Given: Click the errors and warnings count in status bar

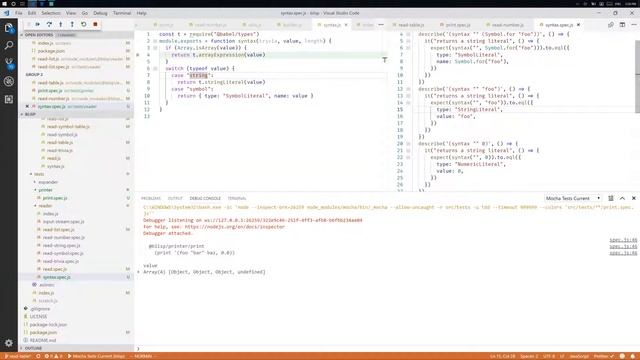Looking at the screenshot, I should 53,356.
